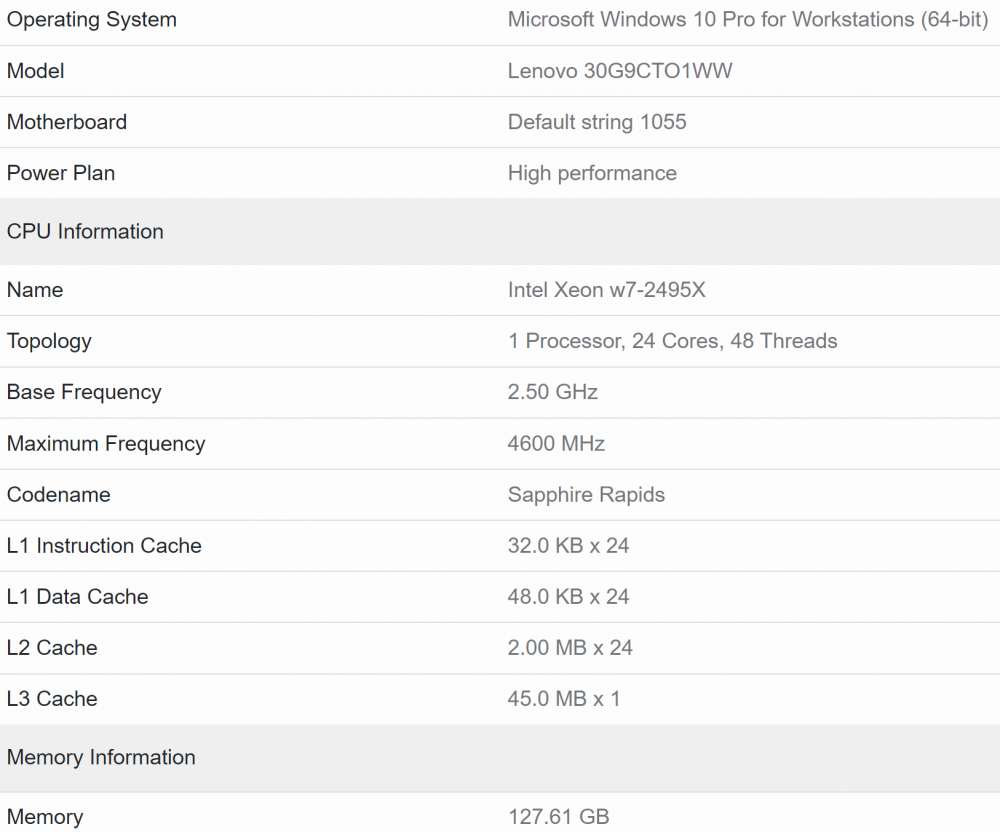Click the 'L2 Cache' label
The height and width of the screenshot is (832, 1000).
tap(52, 648)
